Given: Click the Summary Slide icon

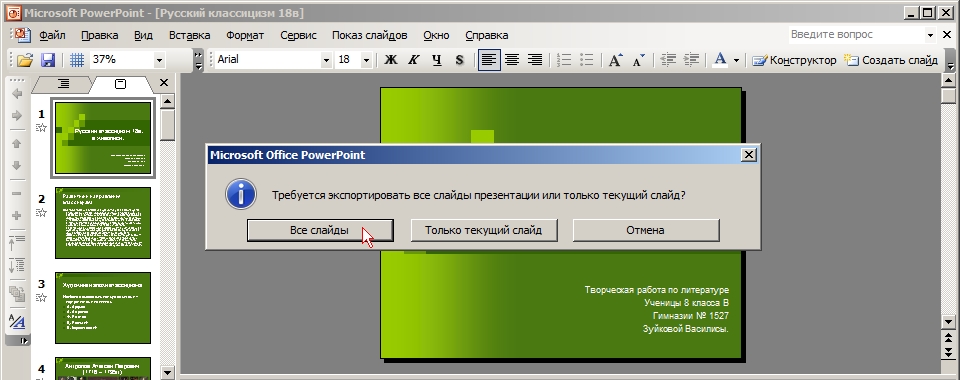Looking at the screenshot, I should point(17,294).
